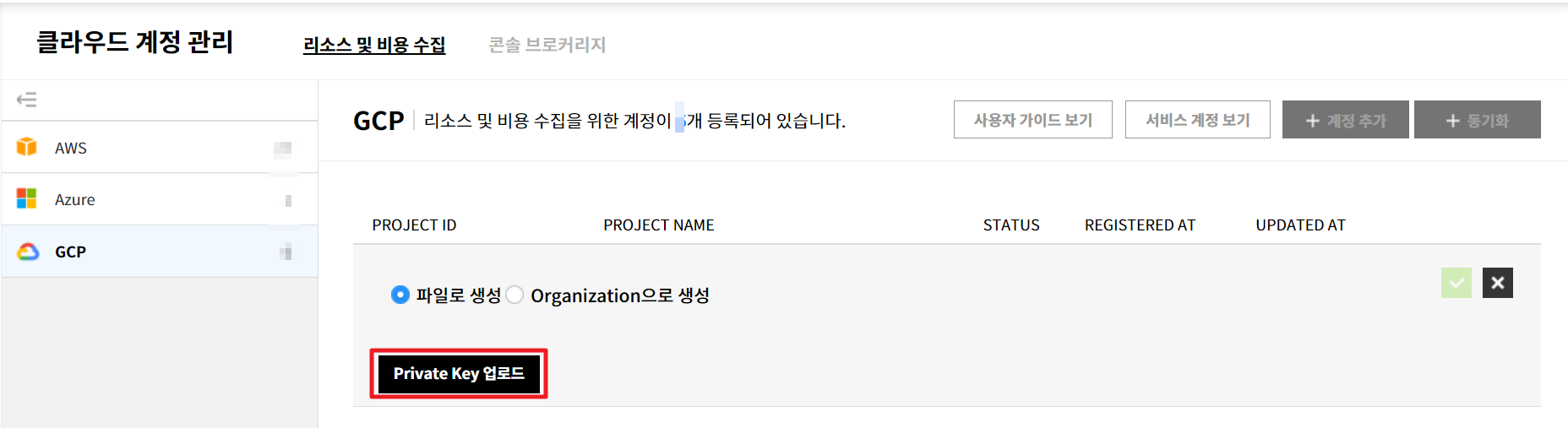
Task: Cancel with the black X icon
Action: click(1497, 283)
